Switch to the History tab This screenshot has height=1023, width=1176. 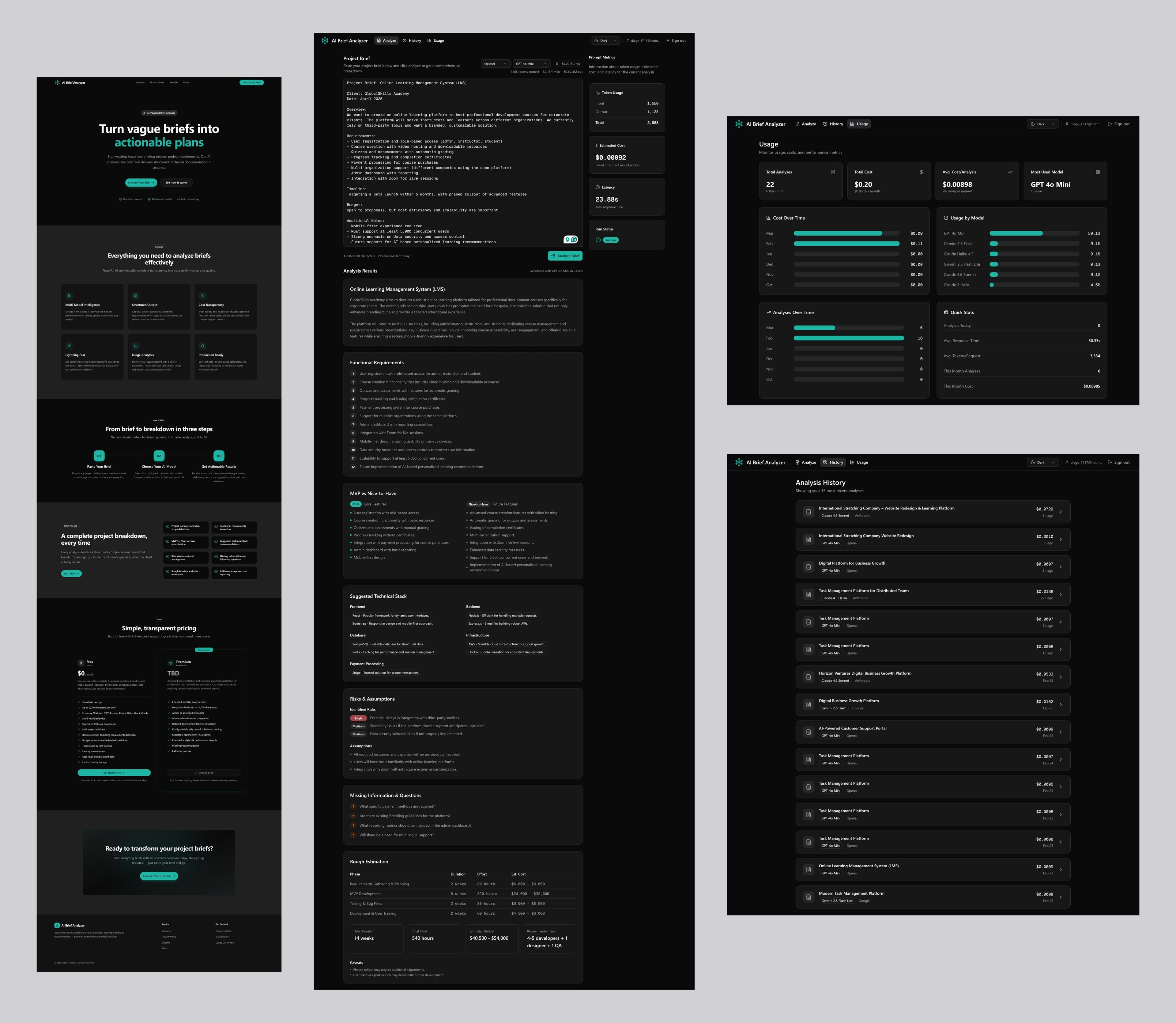(411, 40)
